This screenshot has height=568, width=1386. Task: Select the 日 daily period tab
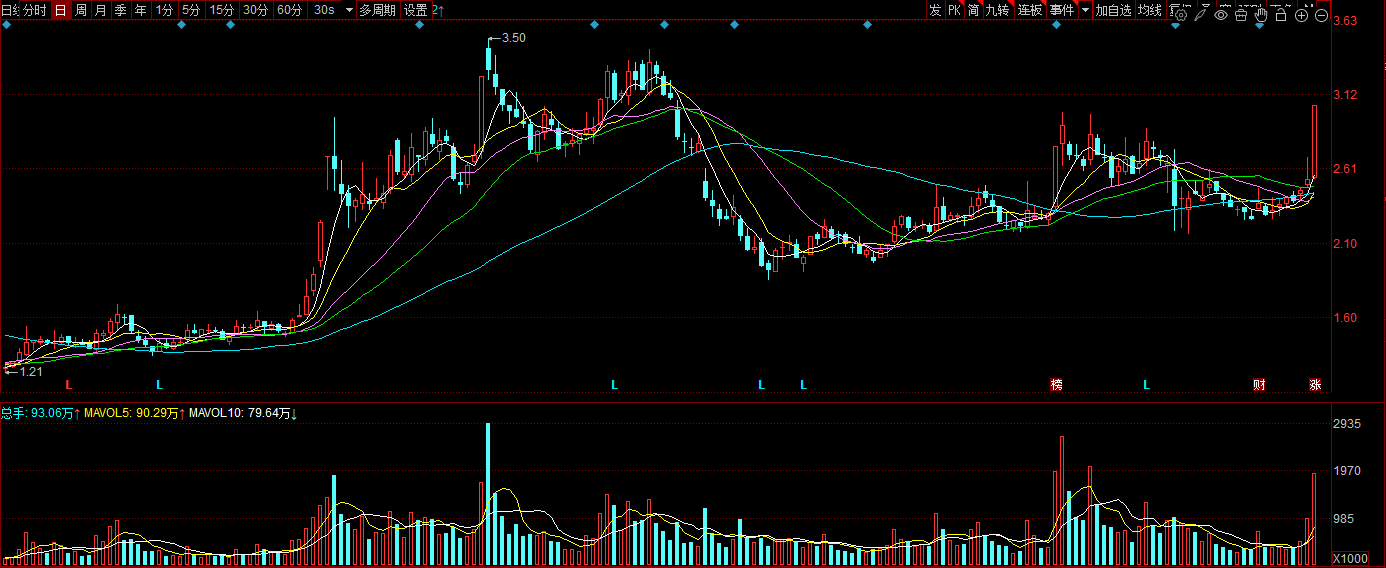tap(60, 10)
